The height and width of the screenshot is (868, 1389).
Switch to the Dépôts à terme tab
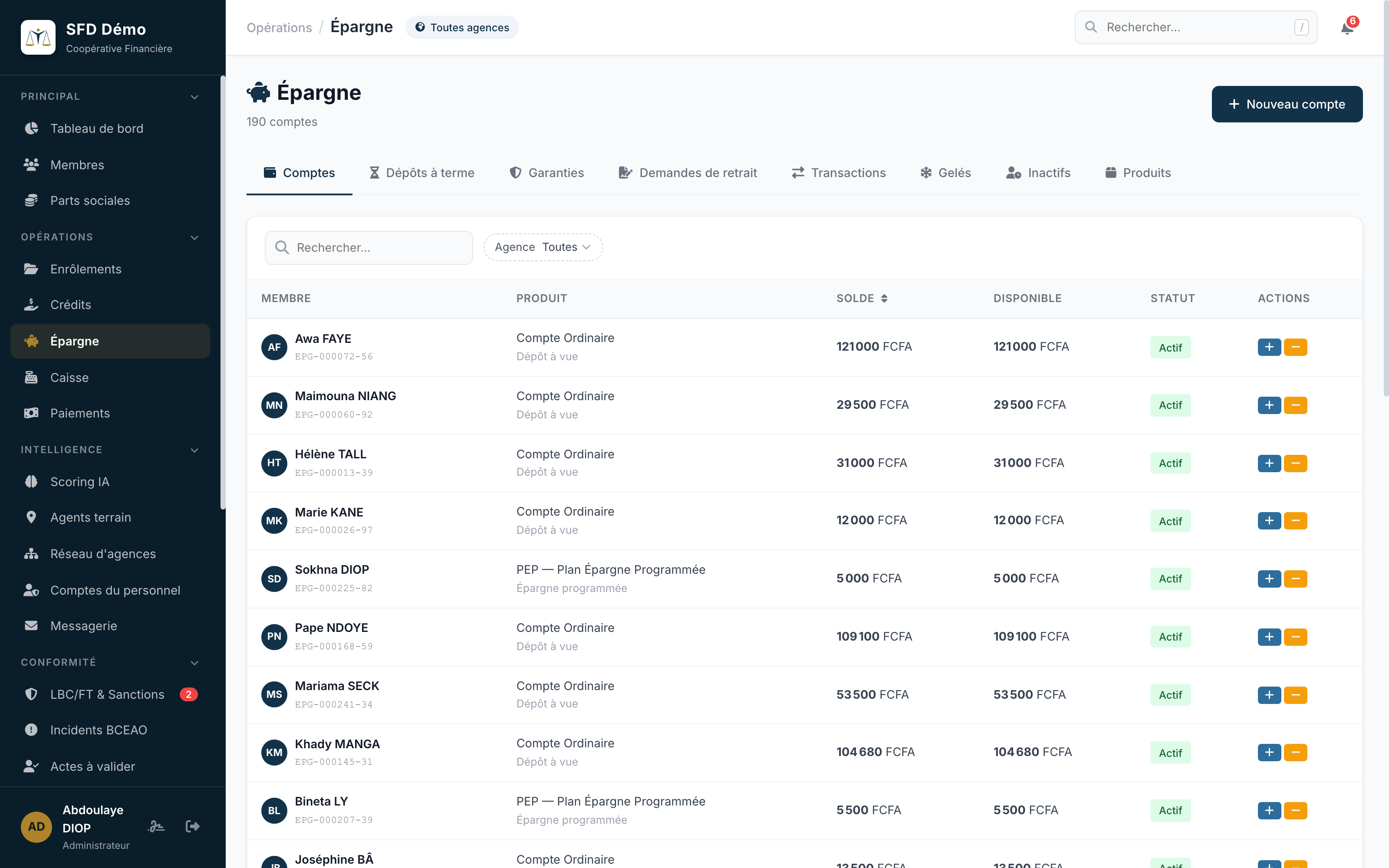pyautogui.click(x=422, y=173)
